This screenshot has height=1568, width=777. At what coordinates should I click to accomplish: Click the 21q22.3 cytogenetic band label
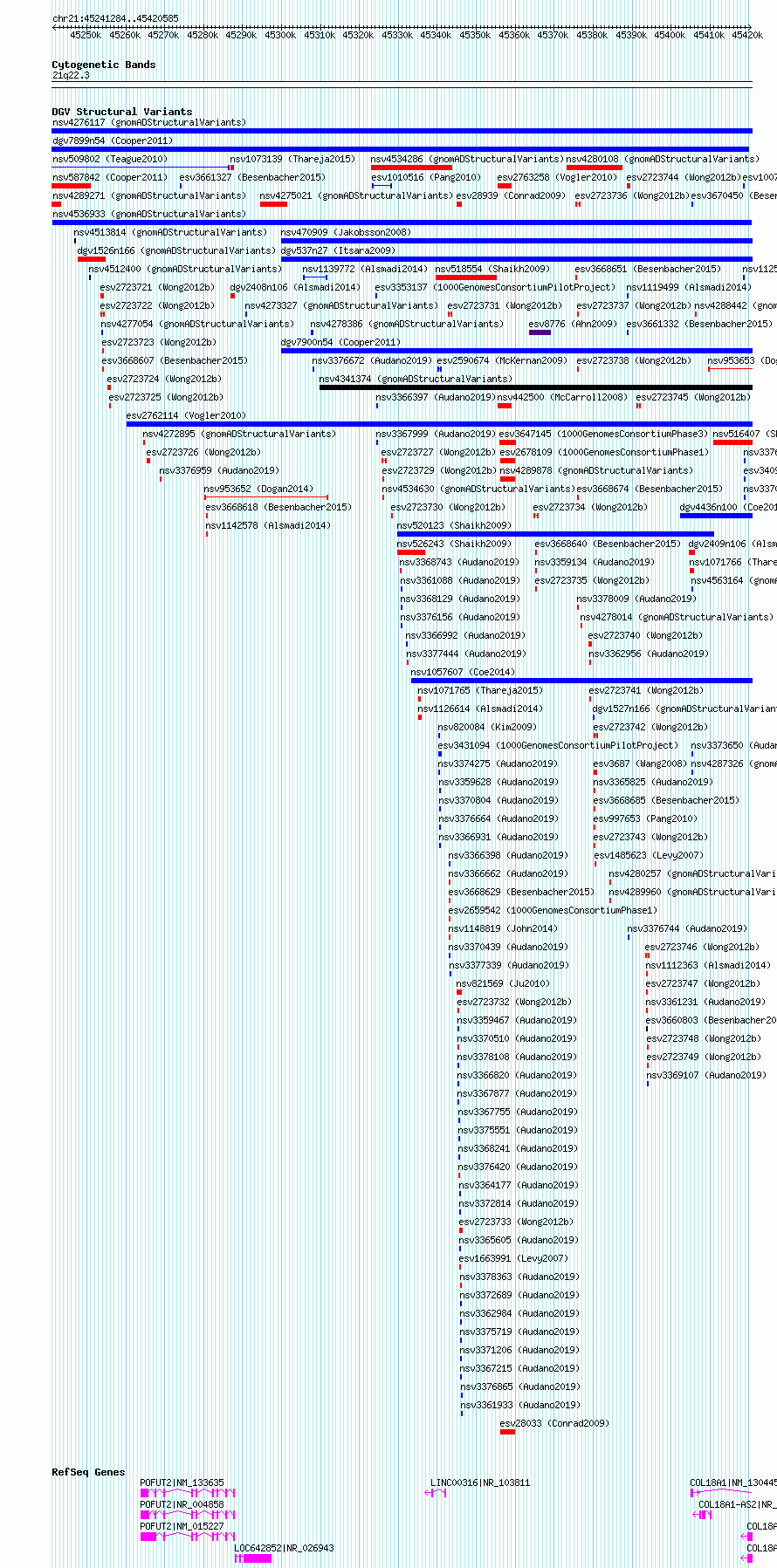[71, 75]
